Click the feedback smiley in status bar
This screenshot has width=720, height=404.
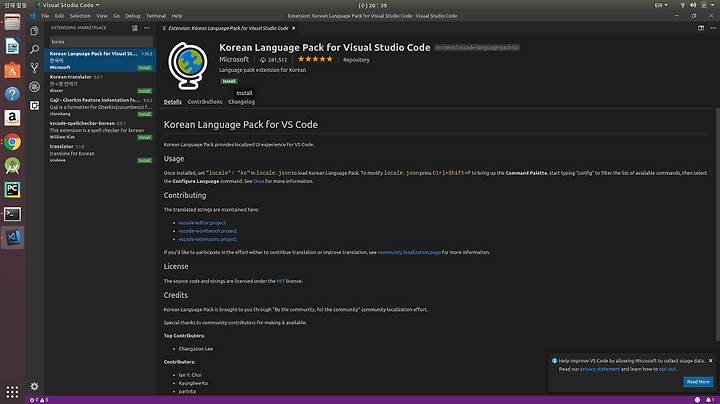[x=698, y=400]
